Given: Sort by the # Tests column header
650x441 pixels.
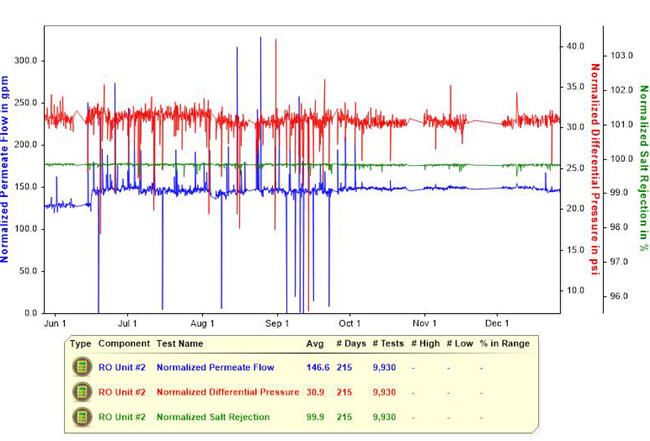Looking at the screenshot, I should pos(388,343).
